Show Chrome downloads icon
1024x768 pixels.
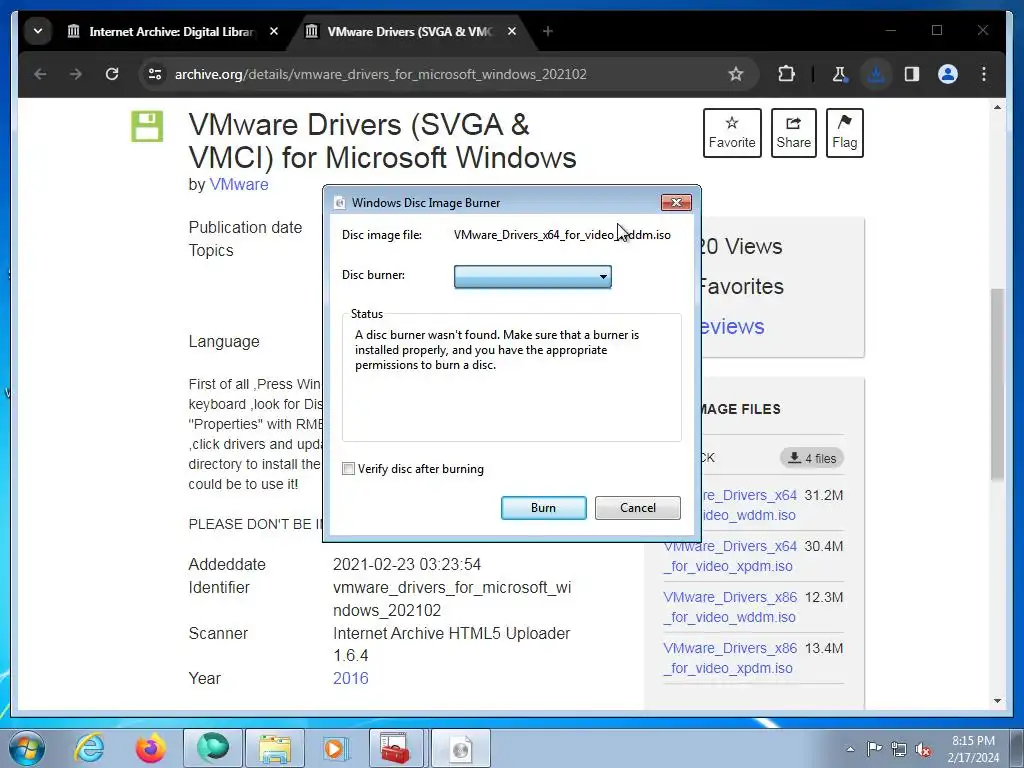(x=876, y=74)
